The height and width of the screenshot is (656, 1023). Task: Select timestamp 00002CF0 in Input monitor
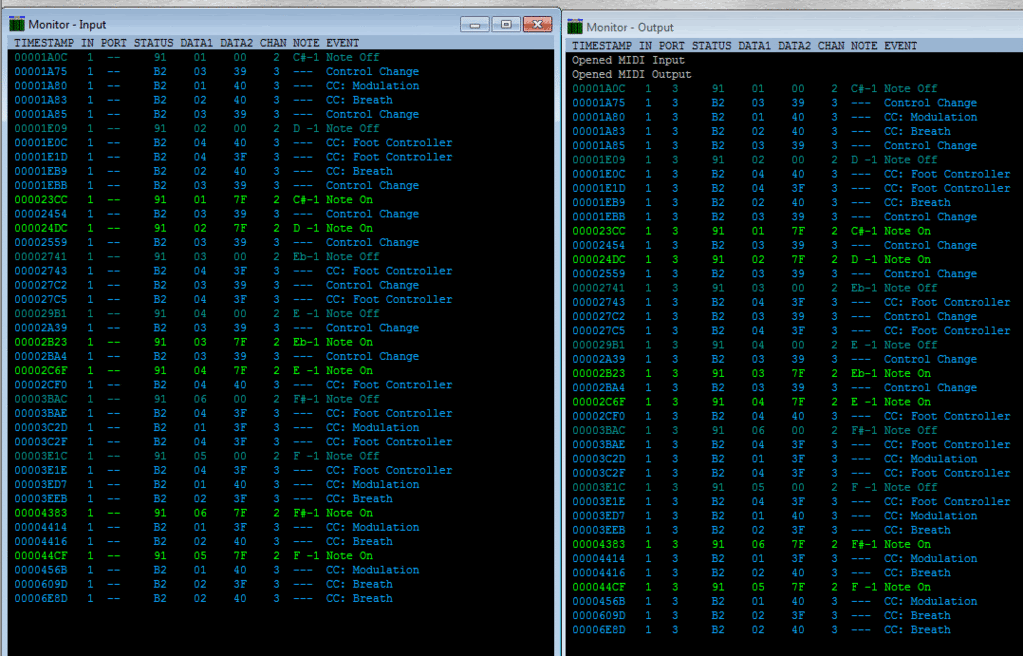tap(40, 385)
